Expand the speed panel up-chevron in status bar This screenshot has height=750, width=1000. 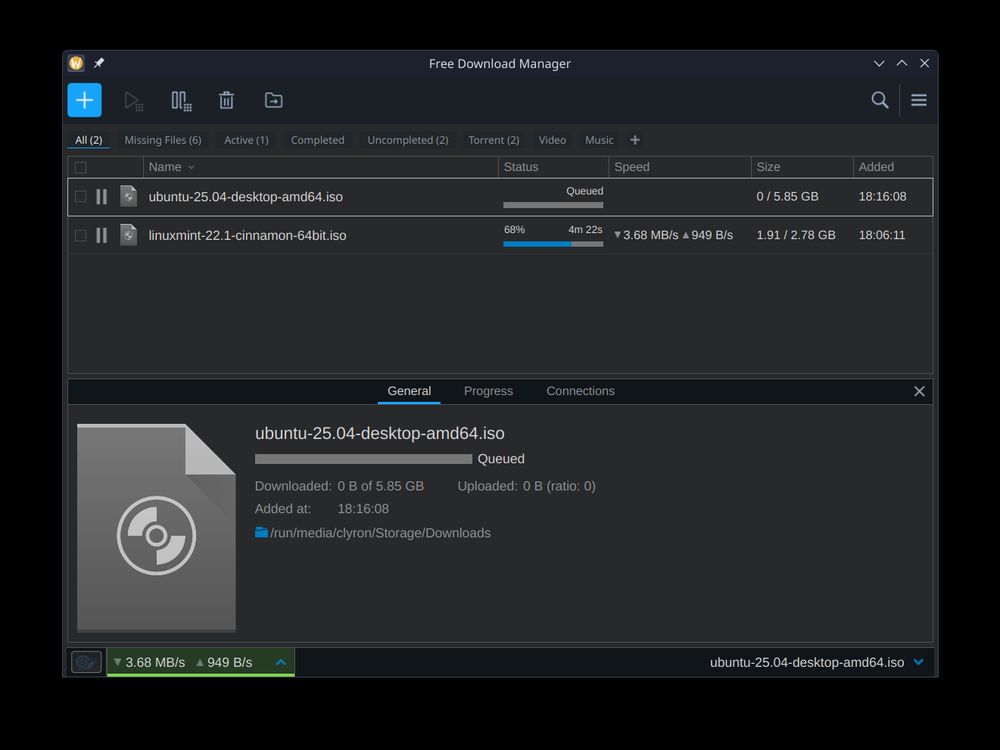(x=281, y=662)
